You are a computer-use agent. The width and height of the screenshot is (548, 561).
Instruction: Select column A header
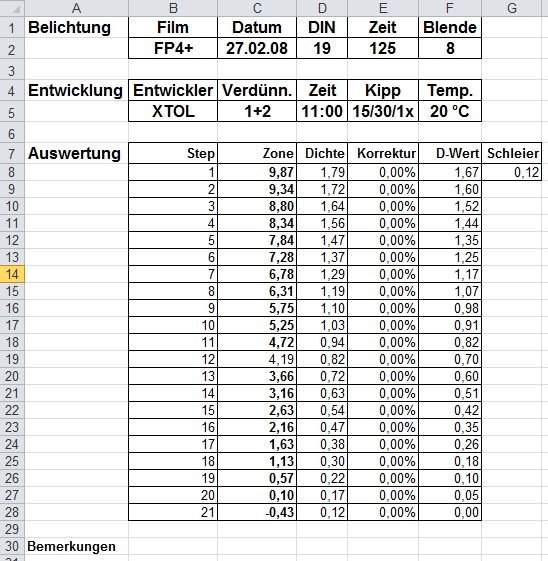pyautogui.click(x=76, y=8)
